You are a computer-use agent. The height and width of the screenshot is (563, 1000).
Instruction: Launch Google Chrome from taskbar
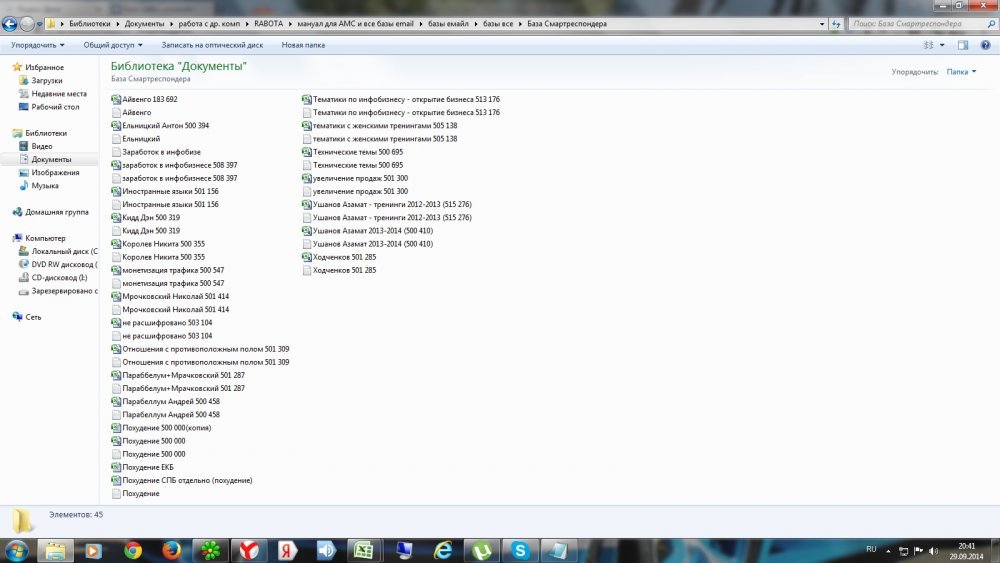click(x=133, y=550)
